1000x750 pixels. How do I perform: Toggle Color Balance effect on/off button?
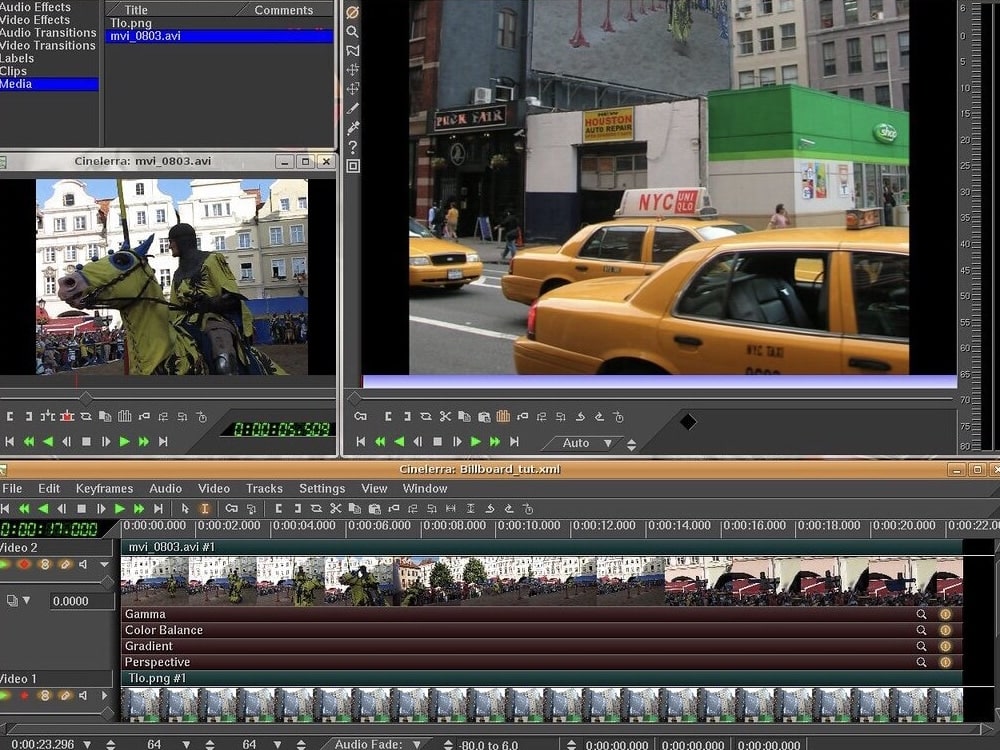tap(945, 630)
